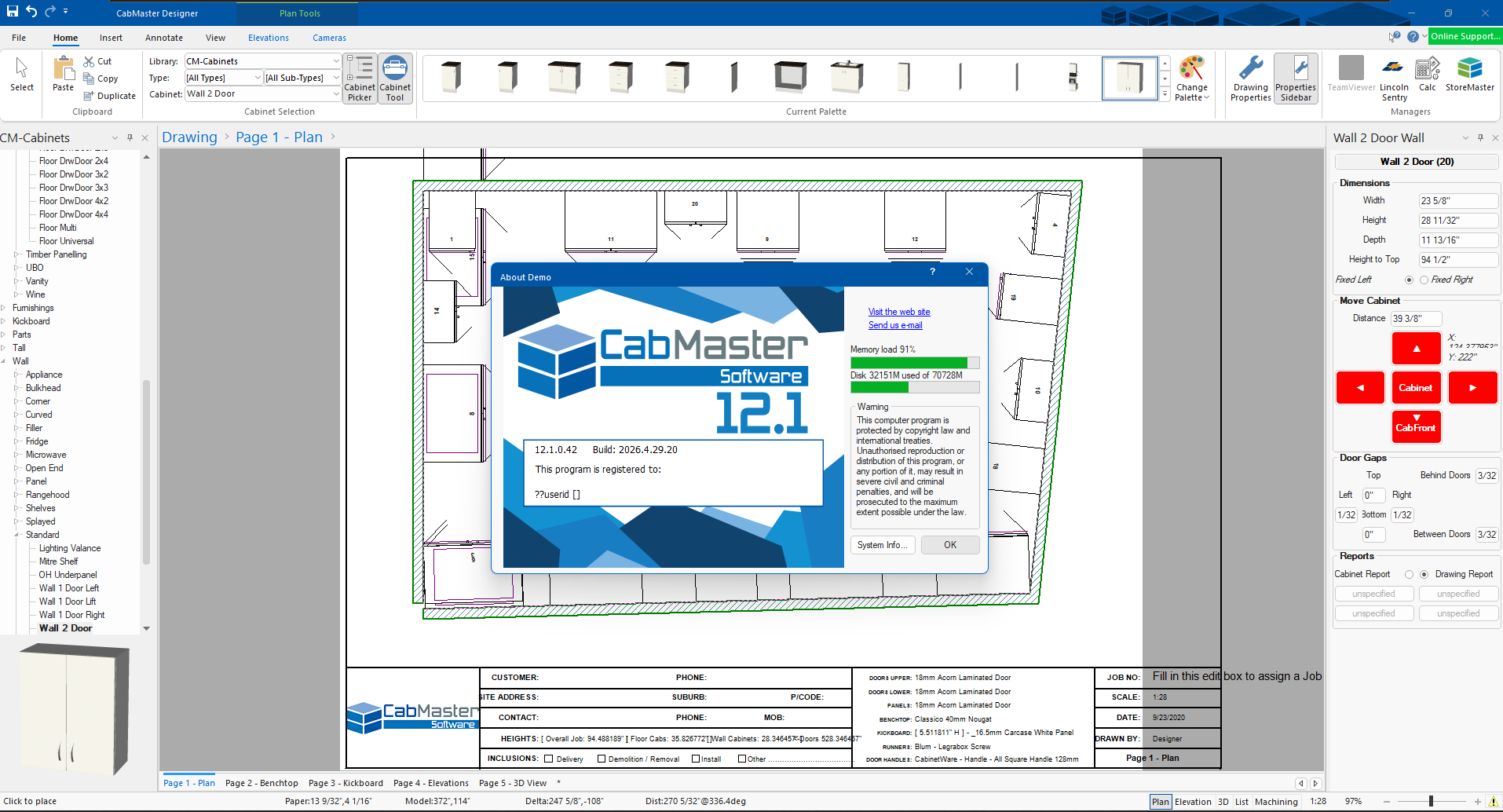
Task: Activate the Select pointer tool
Action: click(22, 75)
